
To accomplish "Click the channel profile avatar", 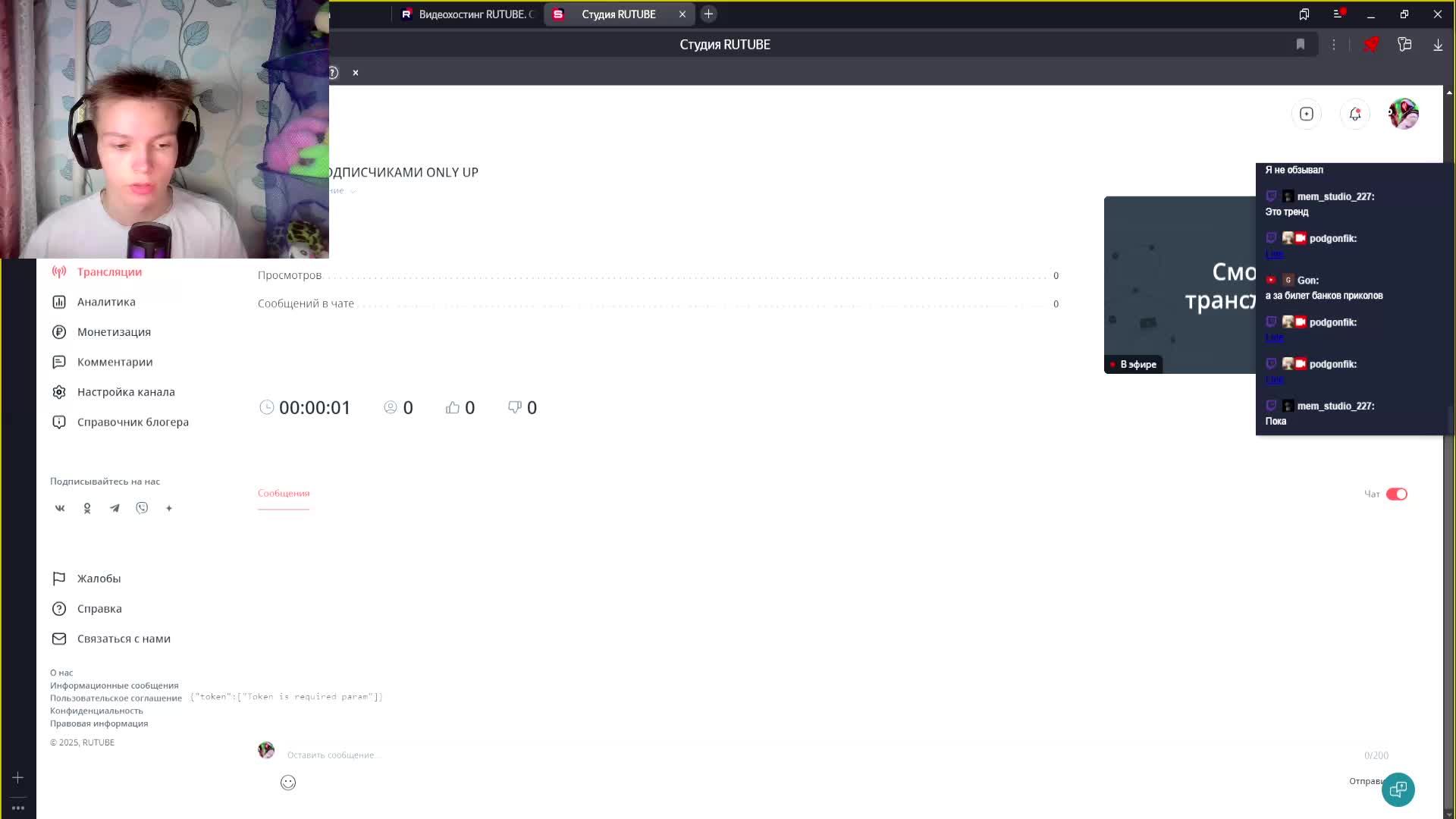I will [1403, 114].
